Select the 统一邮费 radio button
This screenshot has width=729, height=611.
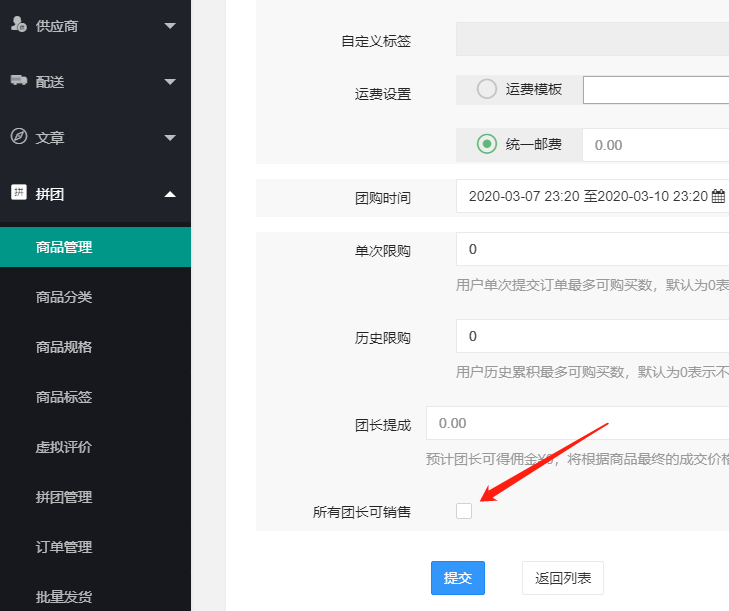coord(487,144)
